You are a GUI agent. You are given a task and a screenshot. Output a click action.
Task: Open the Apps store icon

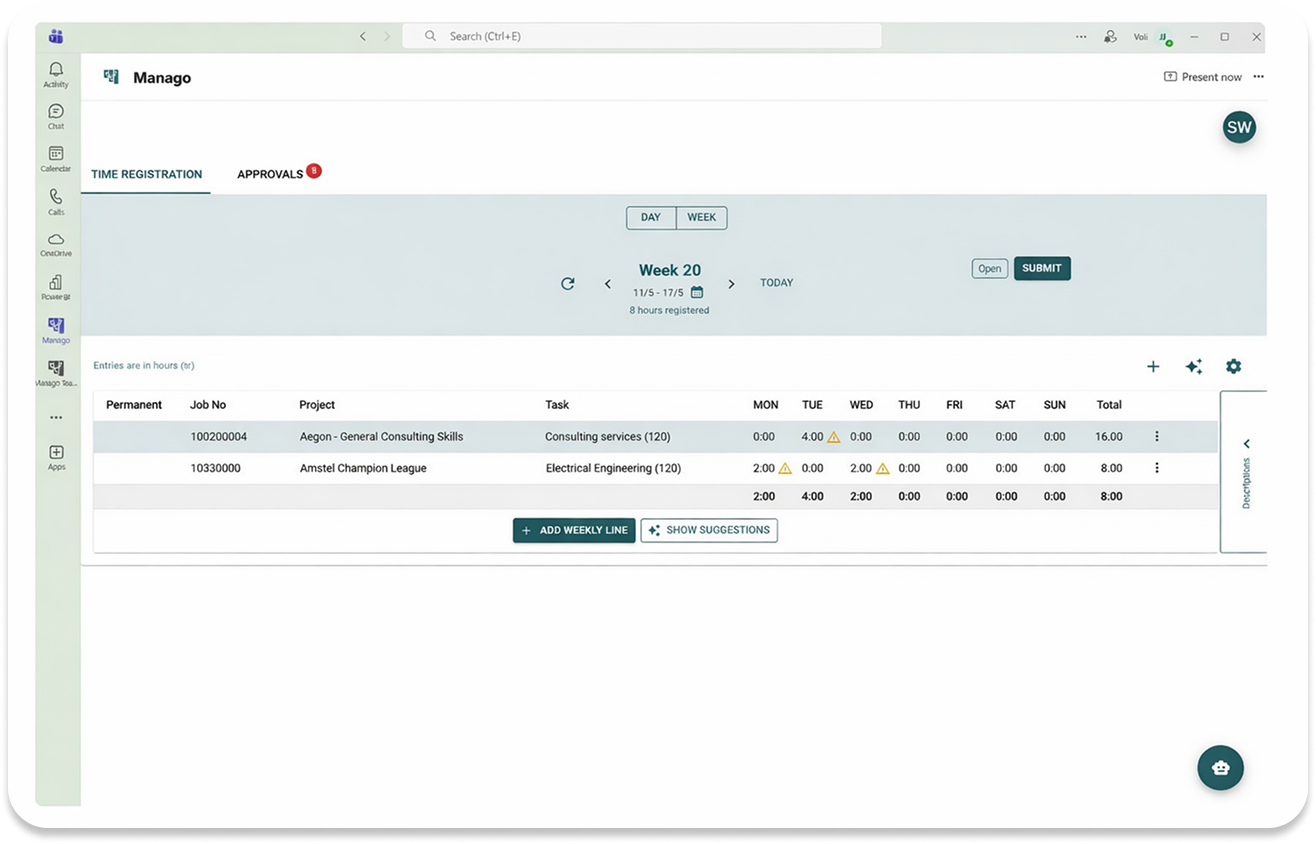point(56,458)
